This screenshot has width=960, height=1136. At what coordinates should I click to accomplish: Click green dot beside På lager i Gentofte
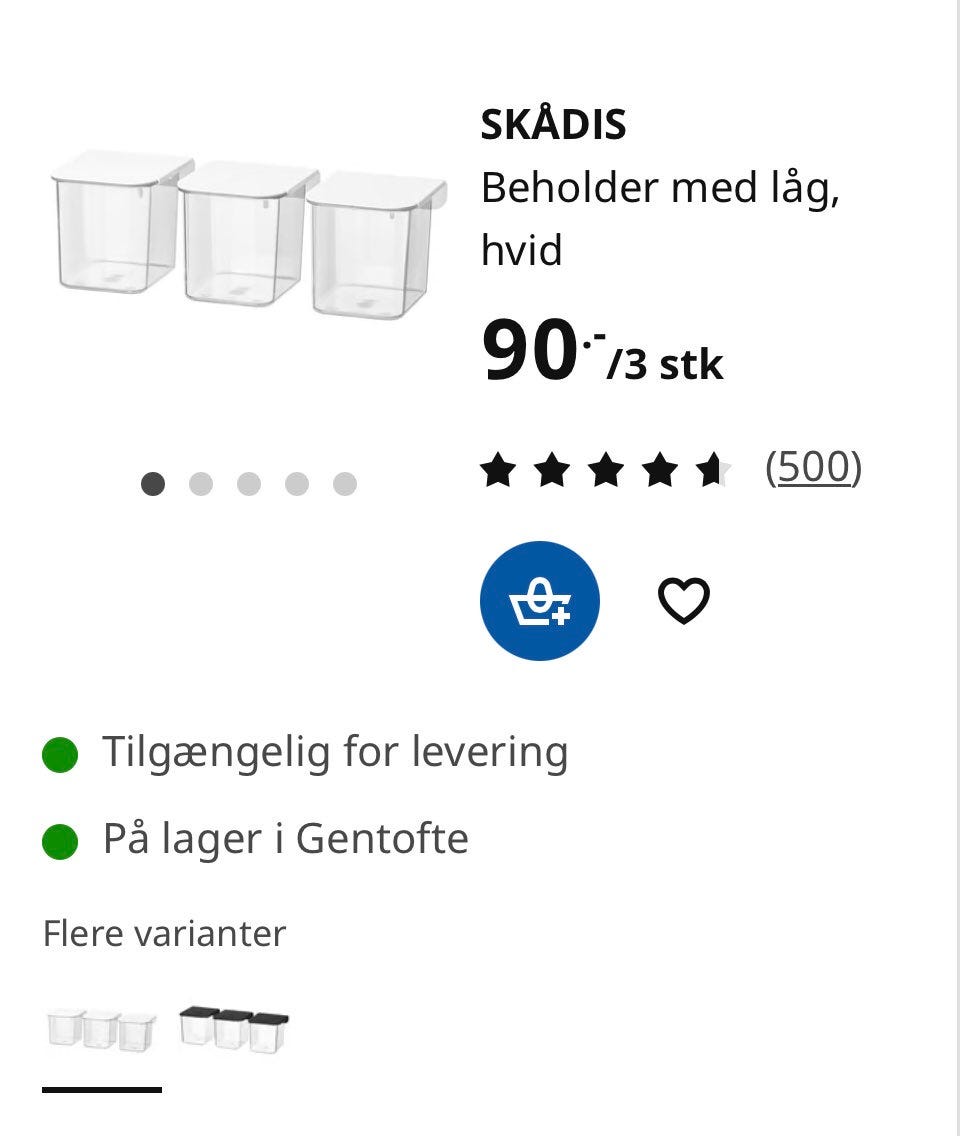click(x=60, y=841)
